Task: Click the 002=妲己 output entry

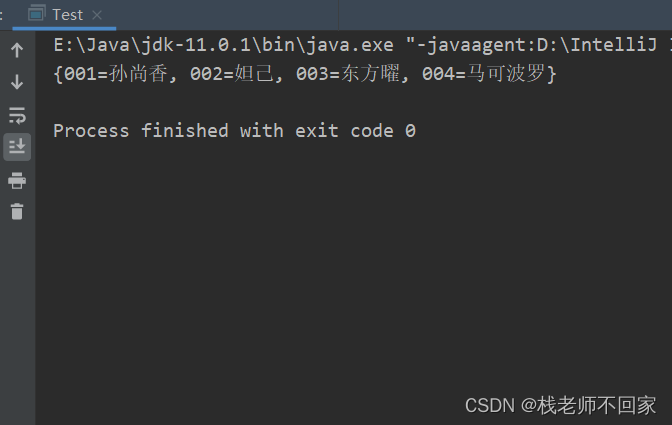Action: (231, 74)
